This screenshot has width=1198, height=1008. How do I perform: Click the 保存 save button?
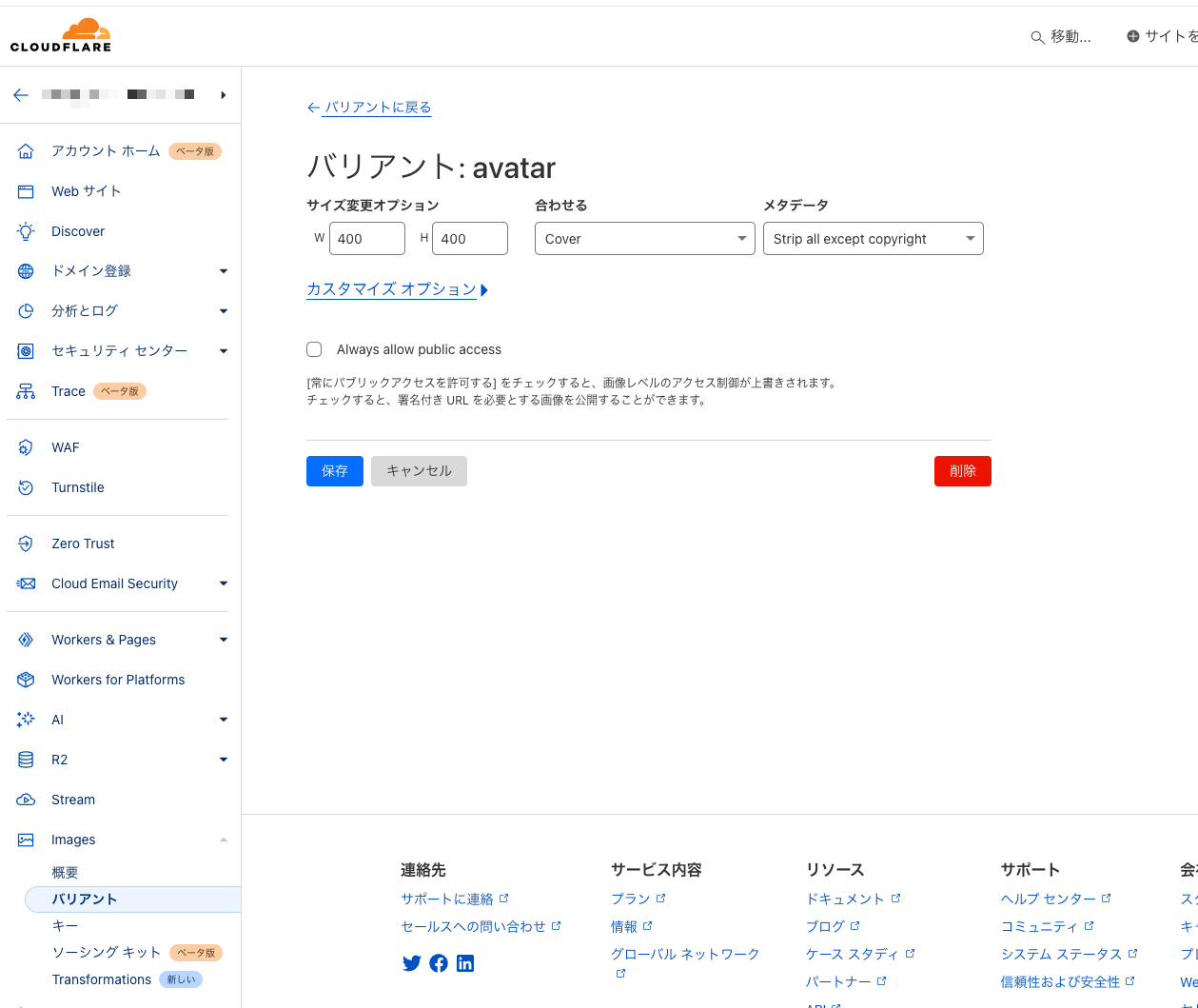coord(335,471)
